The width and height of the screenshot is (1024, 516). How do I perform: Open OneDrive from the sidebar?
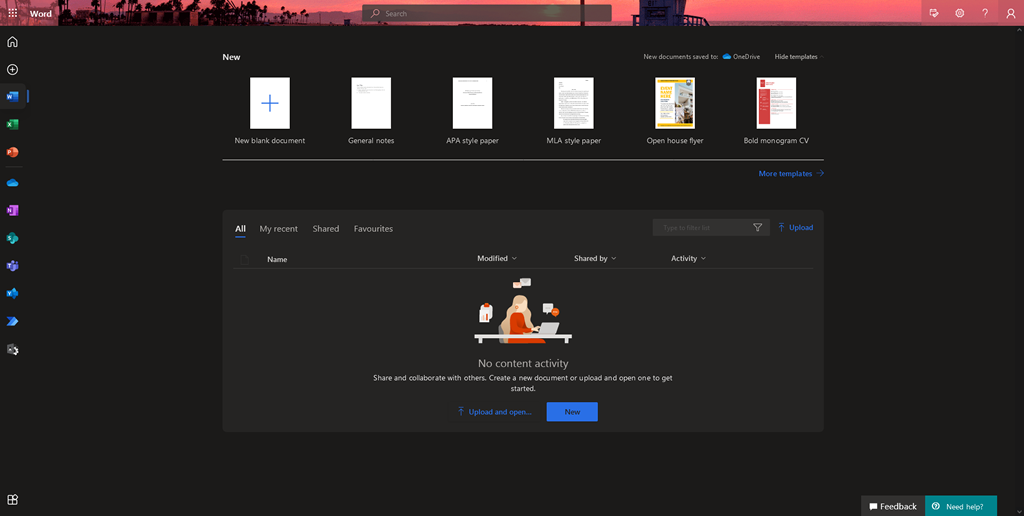coord(13,183)
